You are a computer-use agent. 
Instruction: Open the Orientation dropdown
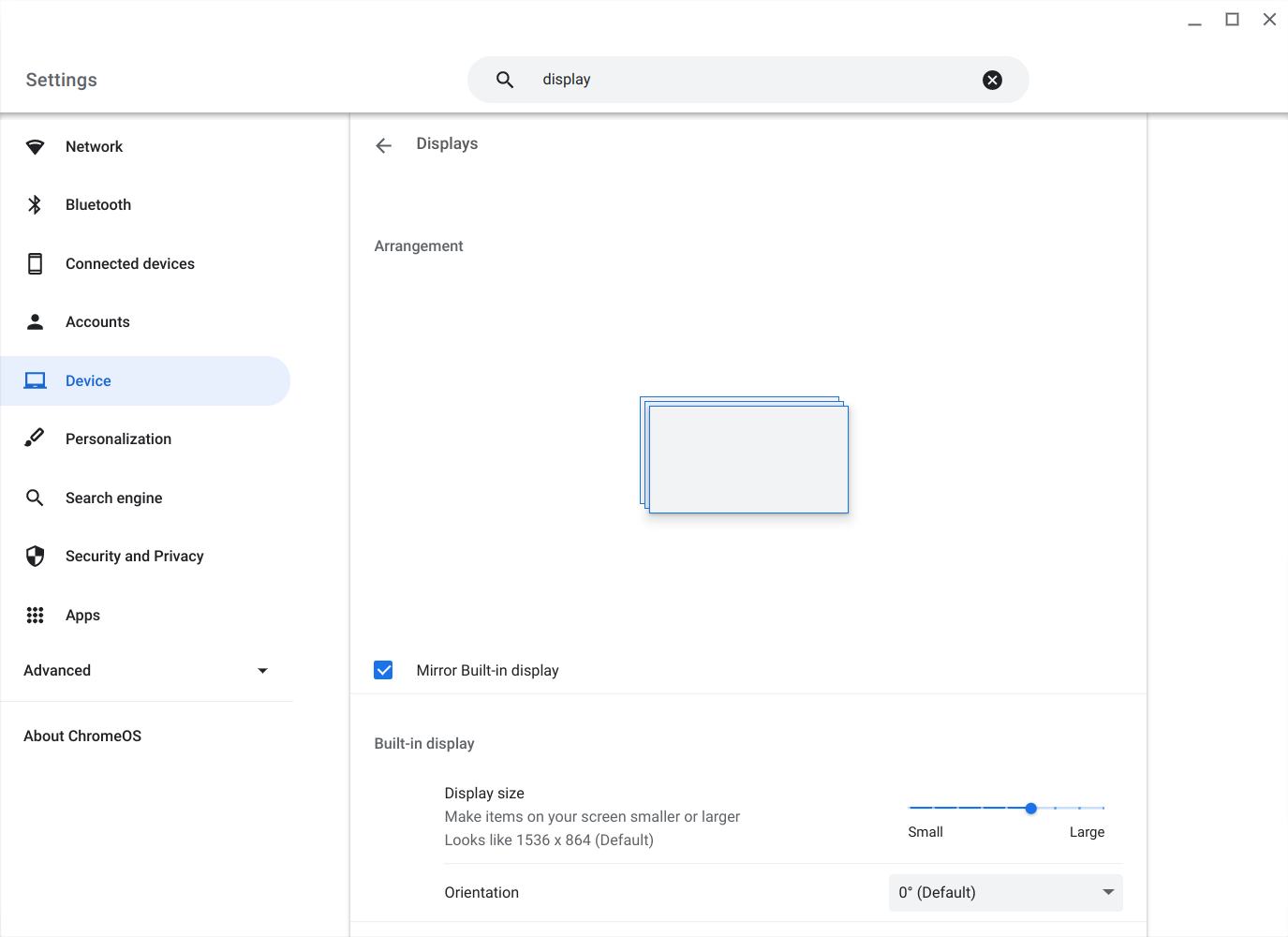coord(1005,892)
